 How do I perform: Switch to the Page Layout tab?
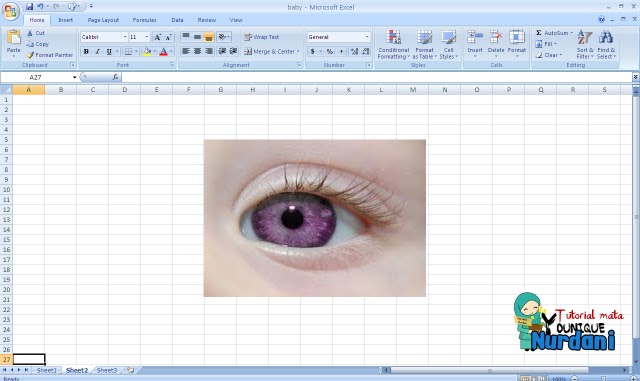click(103, 20)
